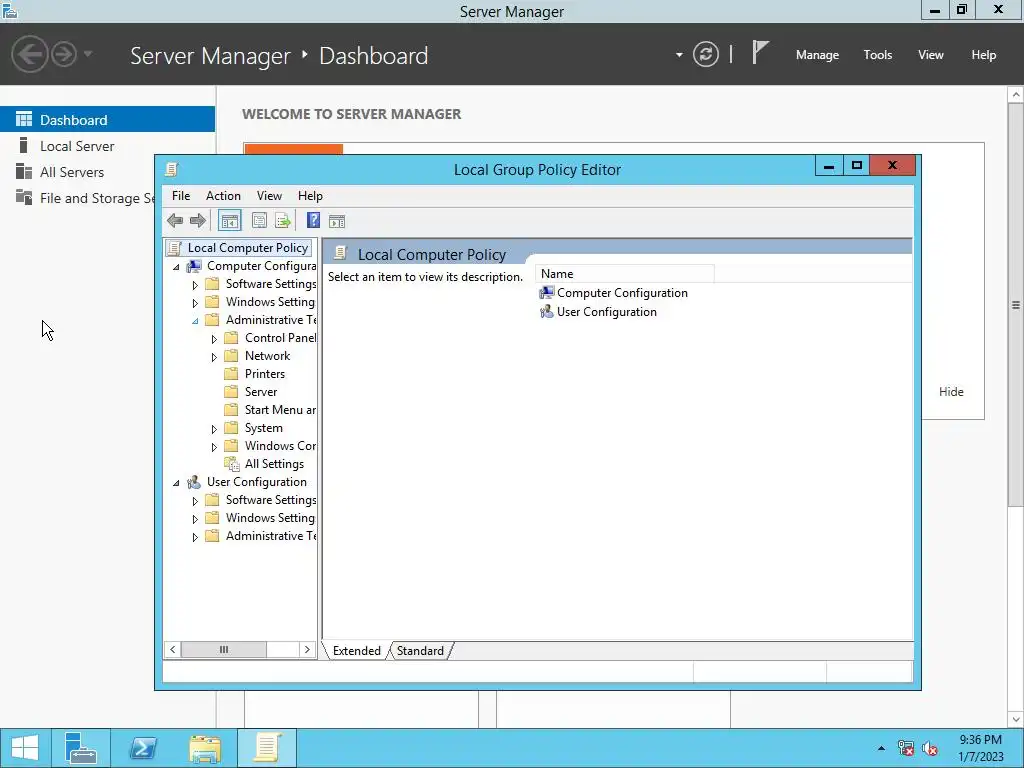The width and height of the screenshot is (1024, 768).
Task: Expand Administrative Templates under User Configuration
Action: (195, 537)
